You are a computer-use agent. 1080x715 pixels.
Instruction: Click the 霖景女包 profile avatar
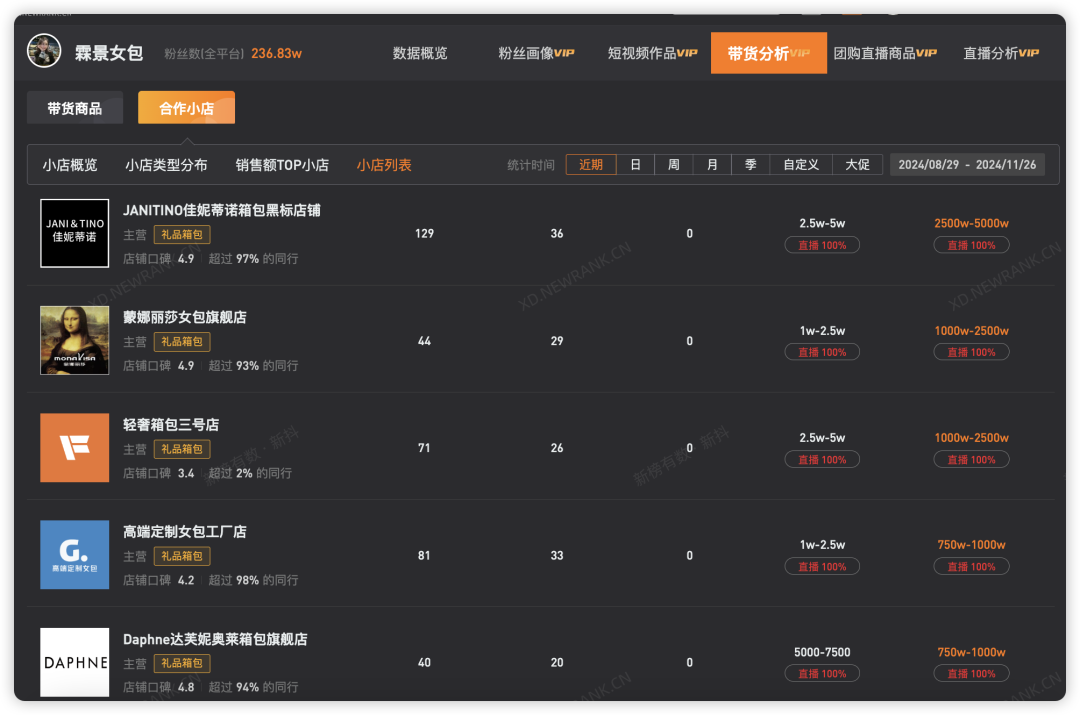(44, 52)
